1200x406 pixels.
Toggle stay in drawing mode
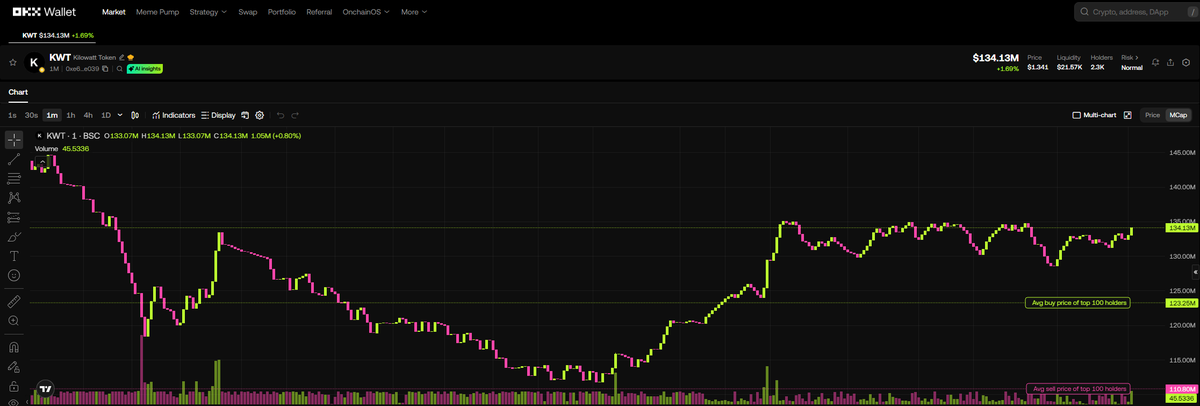(x=14, y=367)
